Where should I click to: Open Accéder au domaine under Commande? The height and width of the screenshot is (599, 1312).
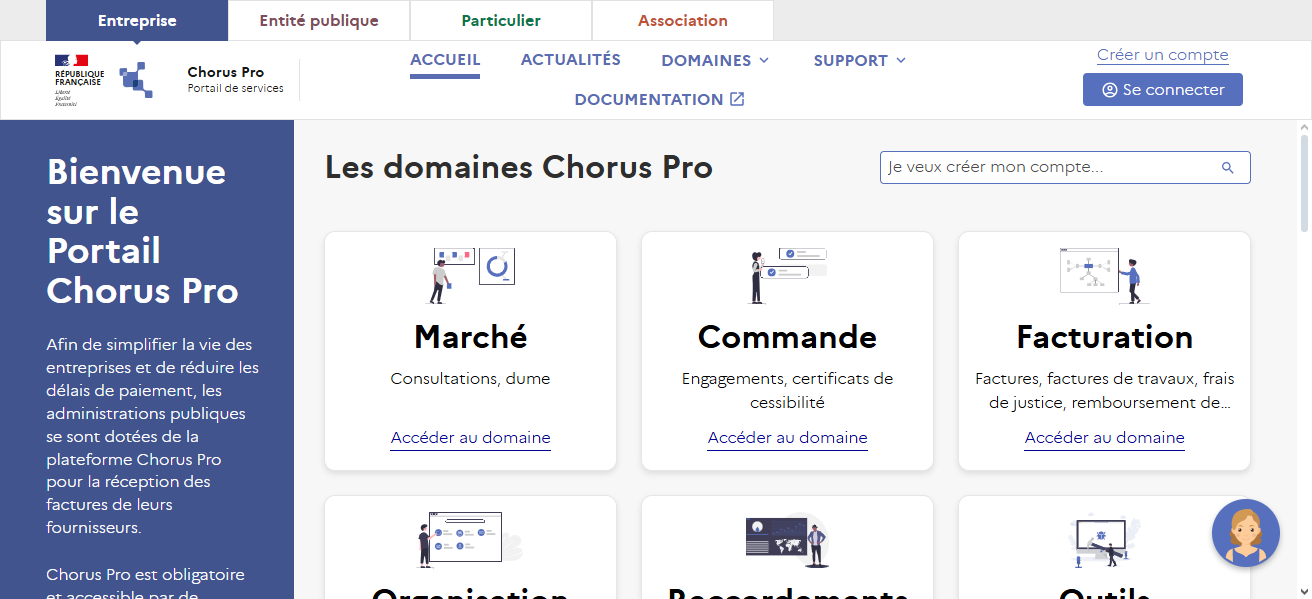(788, 438)
